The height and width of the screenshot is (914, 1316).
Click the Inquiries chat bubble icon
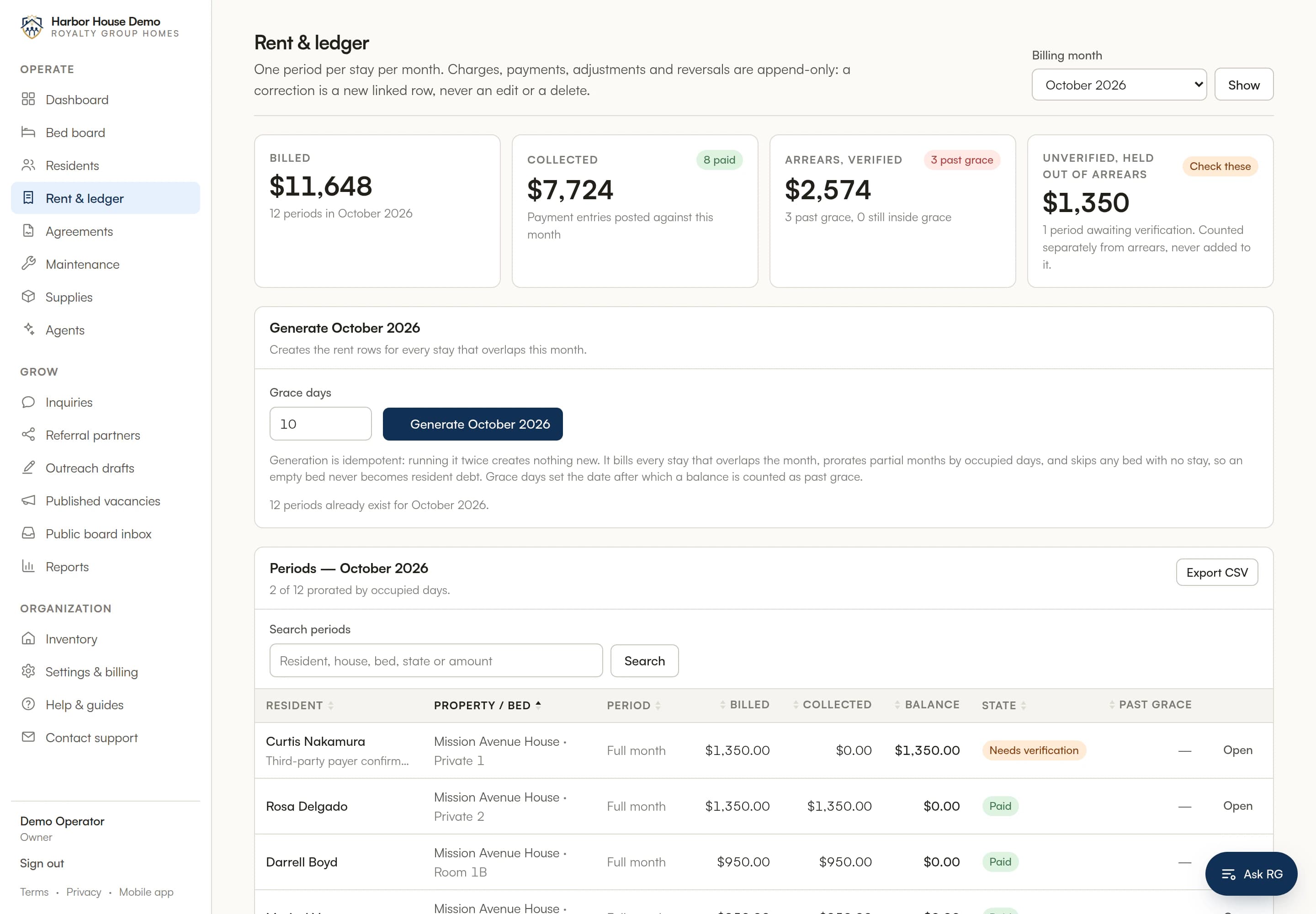28,402
